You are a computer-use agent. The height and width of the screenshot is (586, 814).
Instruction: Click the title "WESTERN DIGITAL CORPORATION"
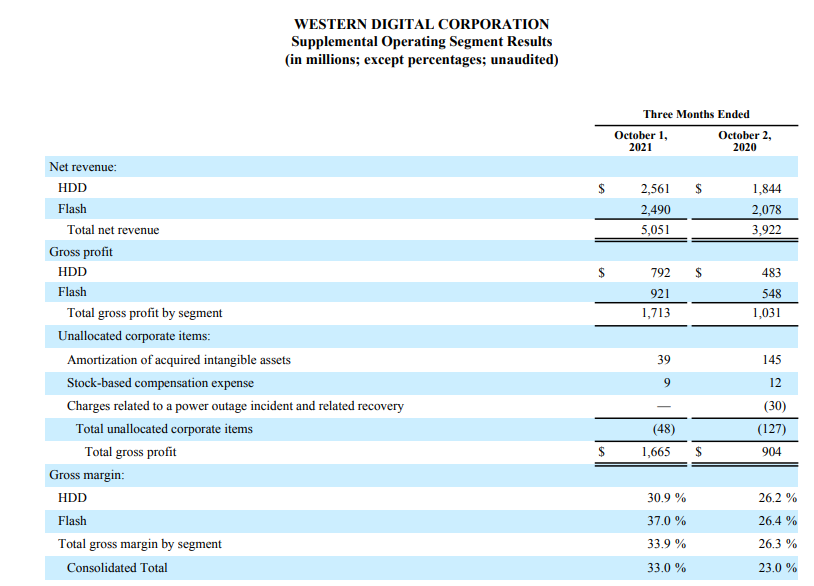click(x=421, y=24)
